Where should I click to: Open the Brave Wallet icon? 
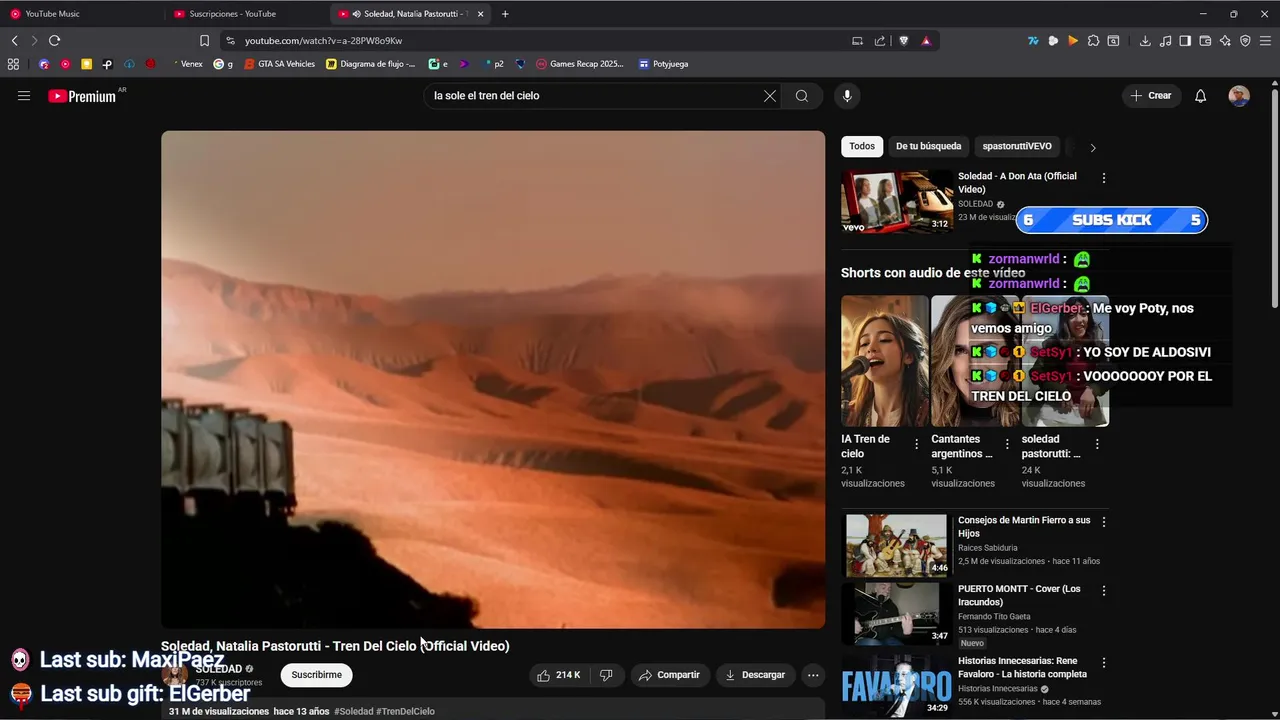click(x=1205, y=41)
